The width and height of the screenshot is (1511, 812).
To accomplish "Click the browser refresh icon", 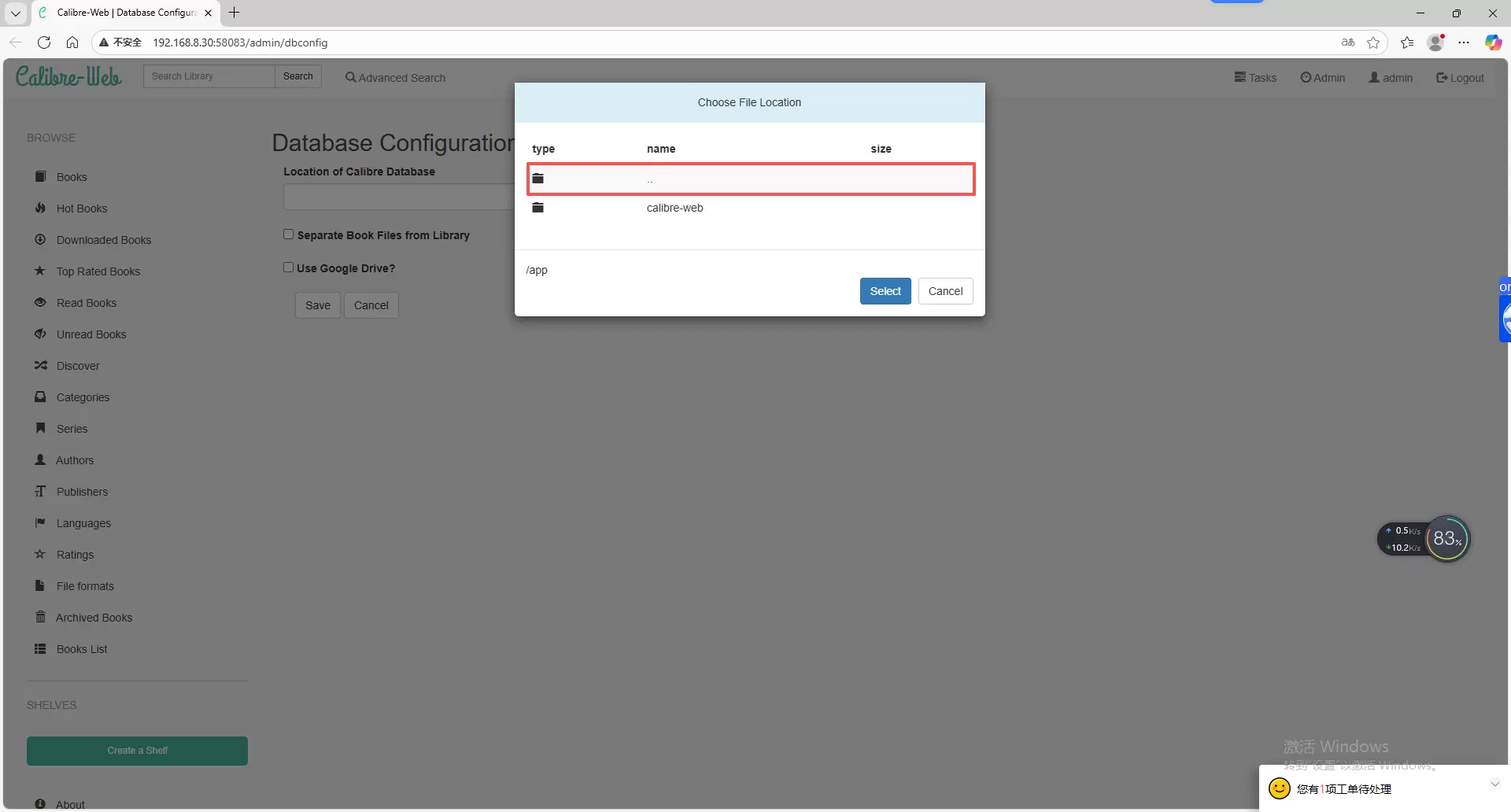I will (x=44, y=42).
